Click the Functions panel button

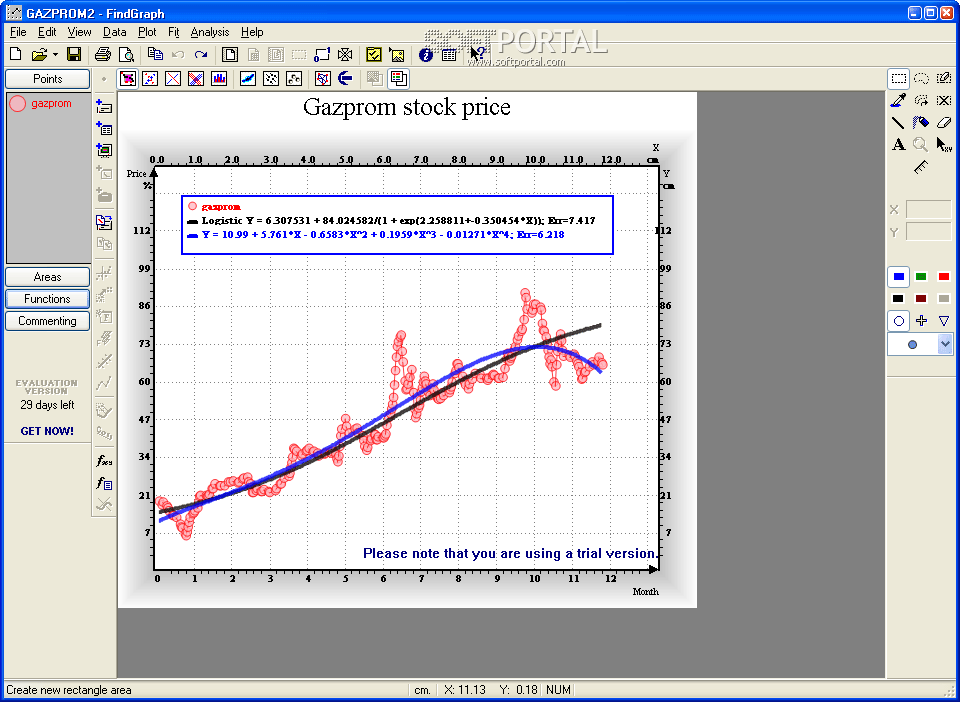tap(48, 299)
